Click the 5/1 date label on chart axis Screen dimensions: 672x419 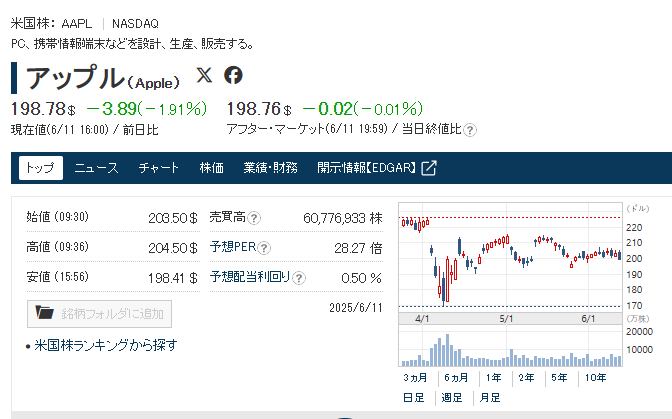click(506, 319)
